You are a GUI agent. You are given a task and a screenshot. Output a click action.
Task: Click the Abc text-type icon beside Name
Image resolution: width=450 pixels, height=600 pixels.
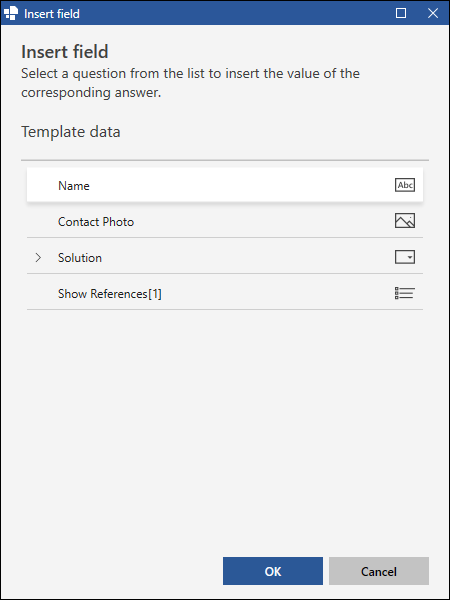(x=405, y=185)
